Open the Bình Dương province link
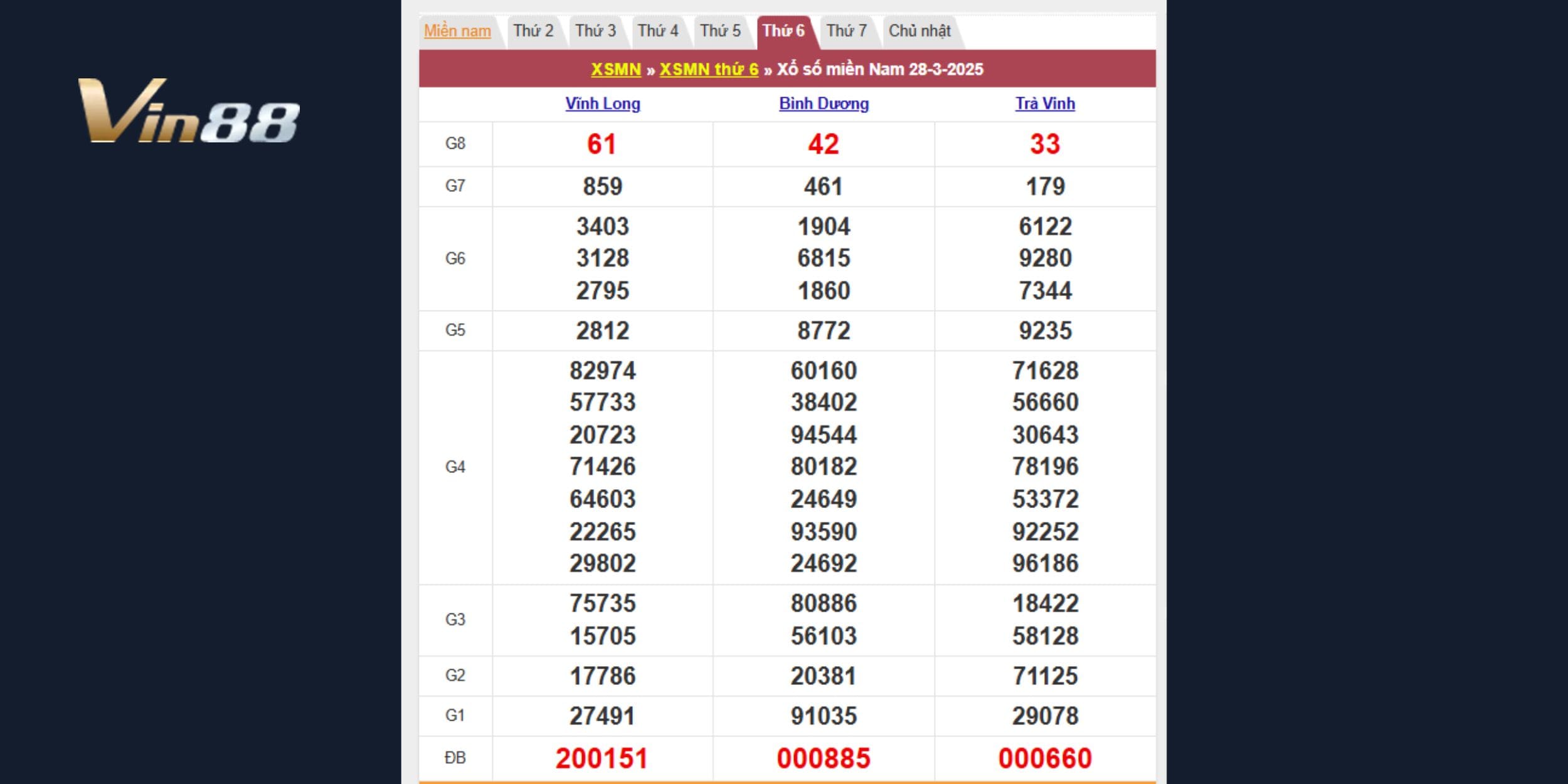Viewport: 1568px width, 784px height. pos(824,103)
